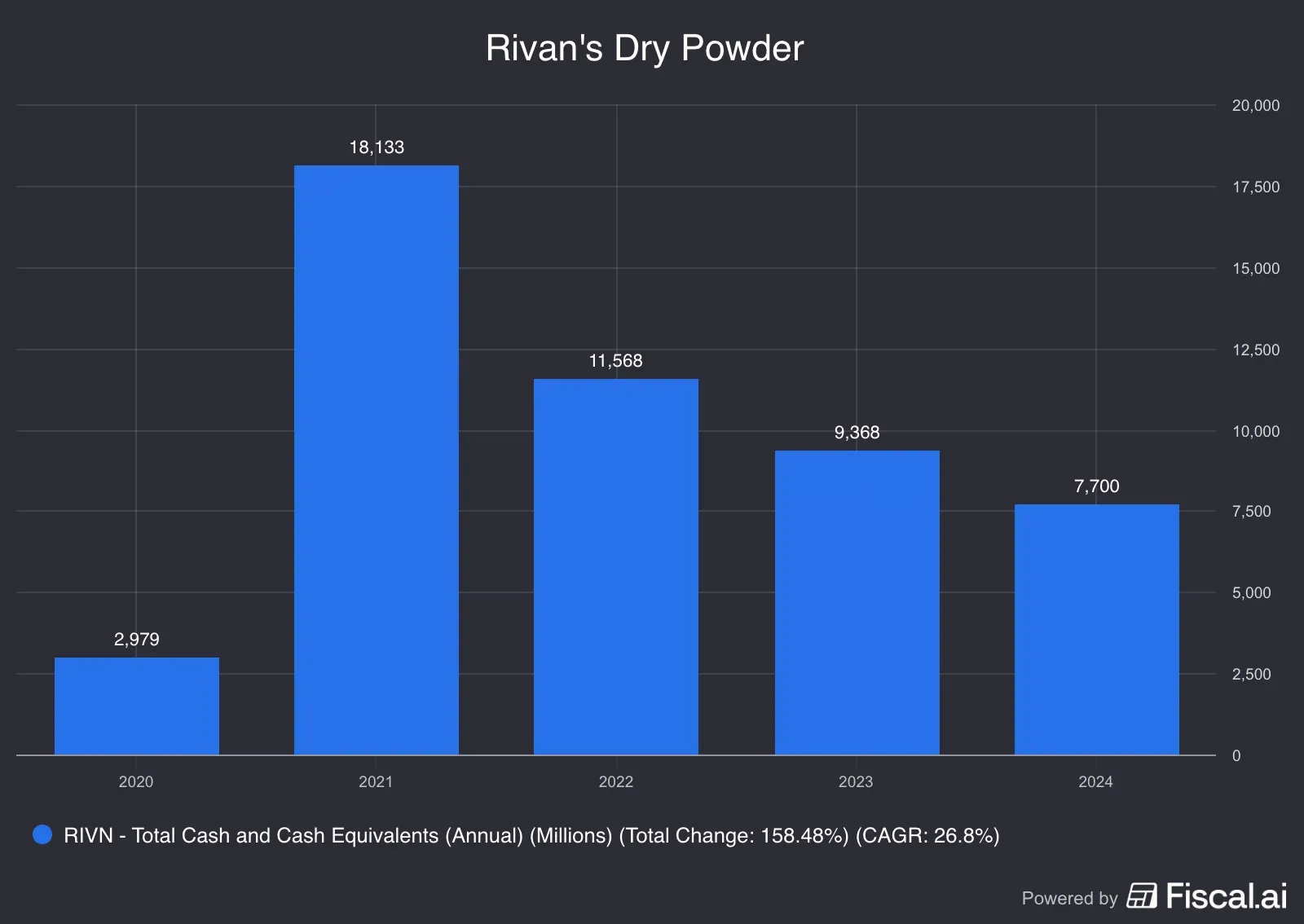
Task: Click the 'Powered by' text
Action: [x=1070, y=900]
